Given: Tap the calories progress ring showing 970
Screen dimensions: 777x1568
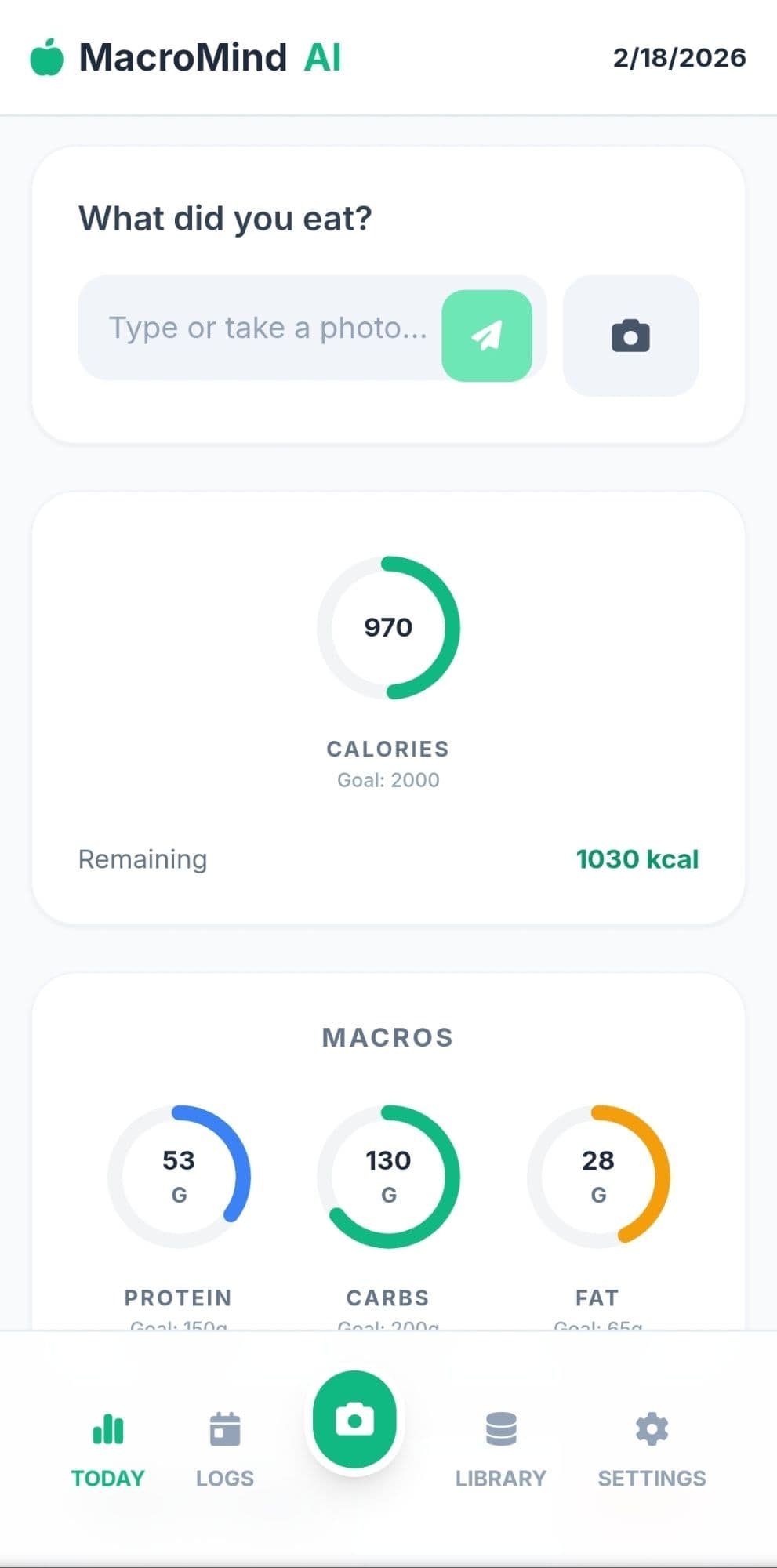Looking at the screenshot, I should [388, 627].
